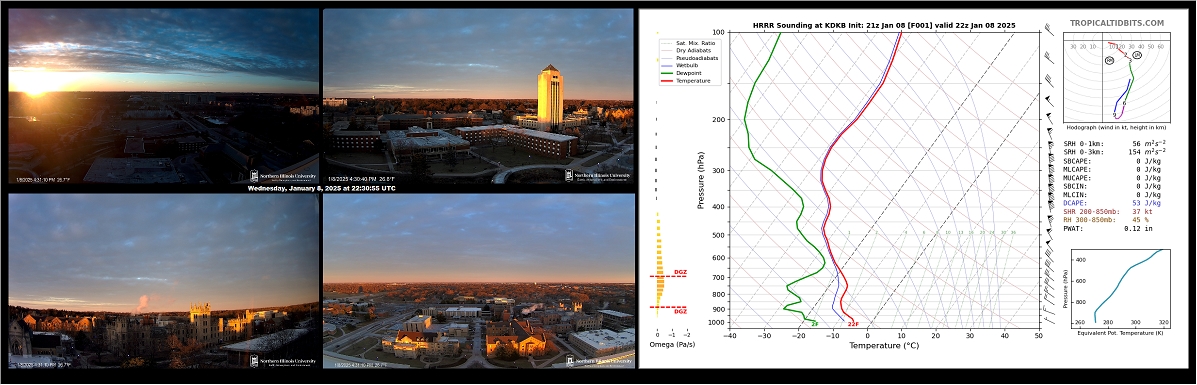Click the upper red DGZ marker line
The width and height of the screenshot is (1197, 385).
click(x=667, y=276)
